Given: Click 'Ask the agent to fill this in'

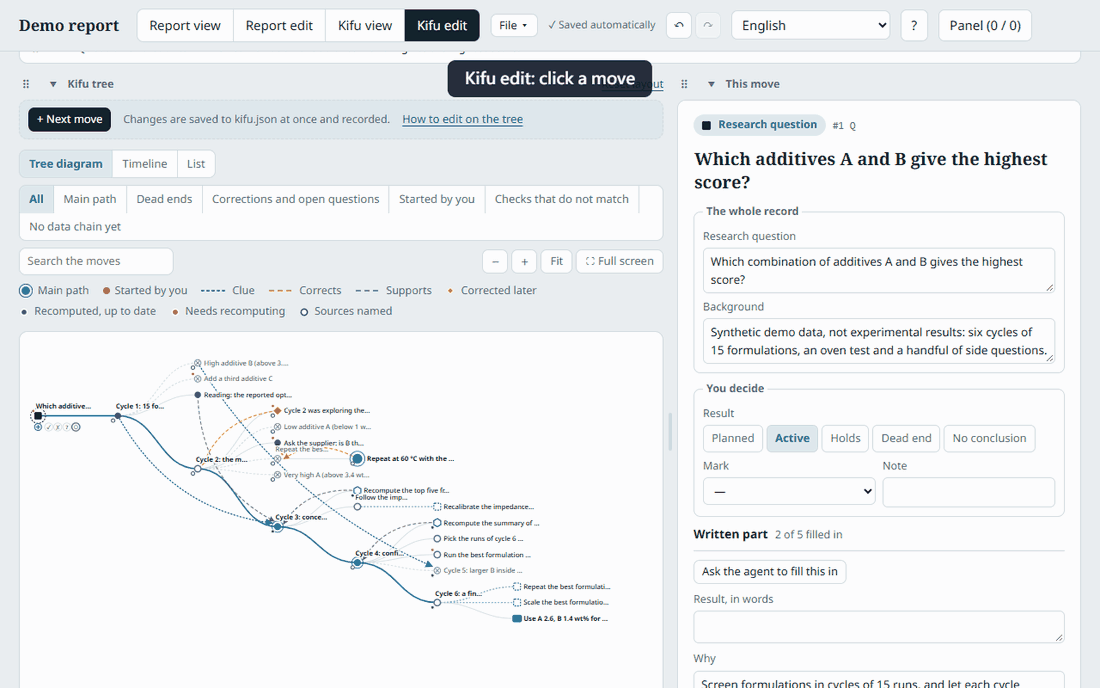Looking at the screenshot, I should click(770, 572).
